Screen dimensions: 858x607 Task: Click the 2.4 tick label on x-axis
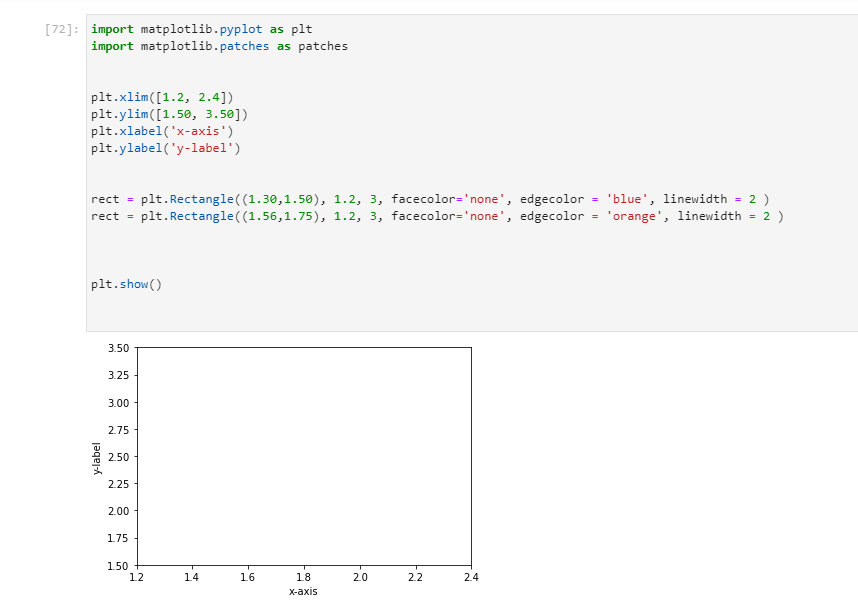(470, 577)
